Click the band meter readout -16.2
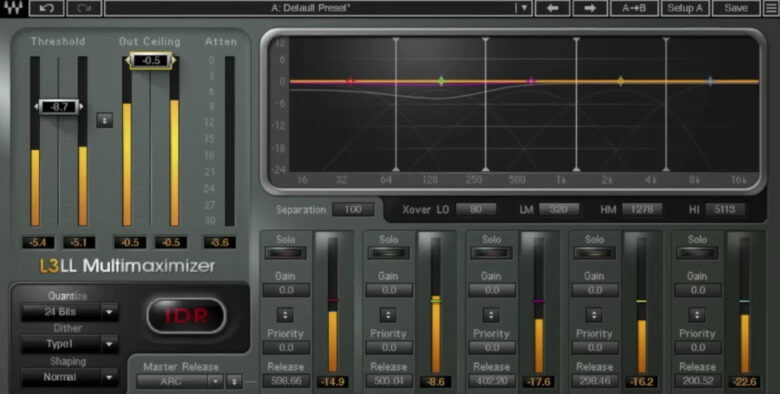 (x=642, y=382)
